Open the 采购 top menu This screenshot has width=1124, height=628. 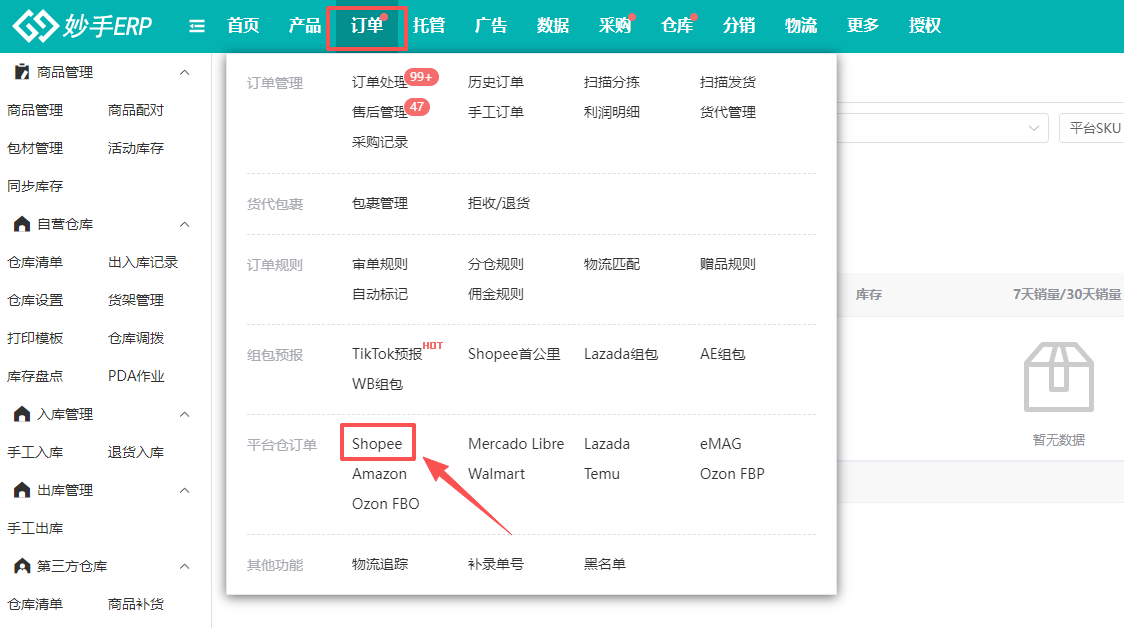615,26
